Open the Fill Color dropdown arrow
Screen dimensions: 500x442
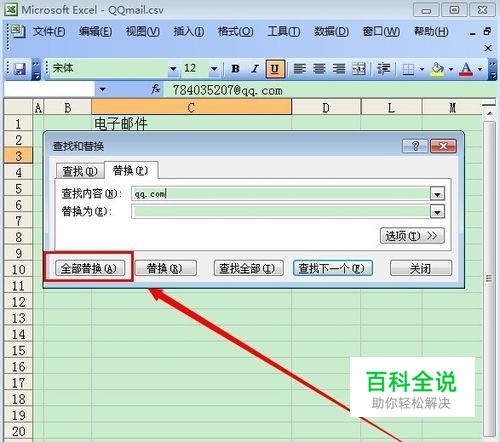451,69
